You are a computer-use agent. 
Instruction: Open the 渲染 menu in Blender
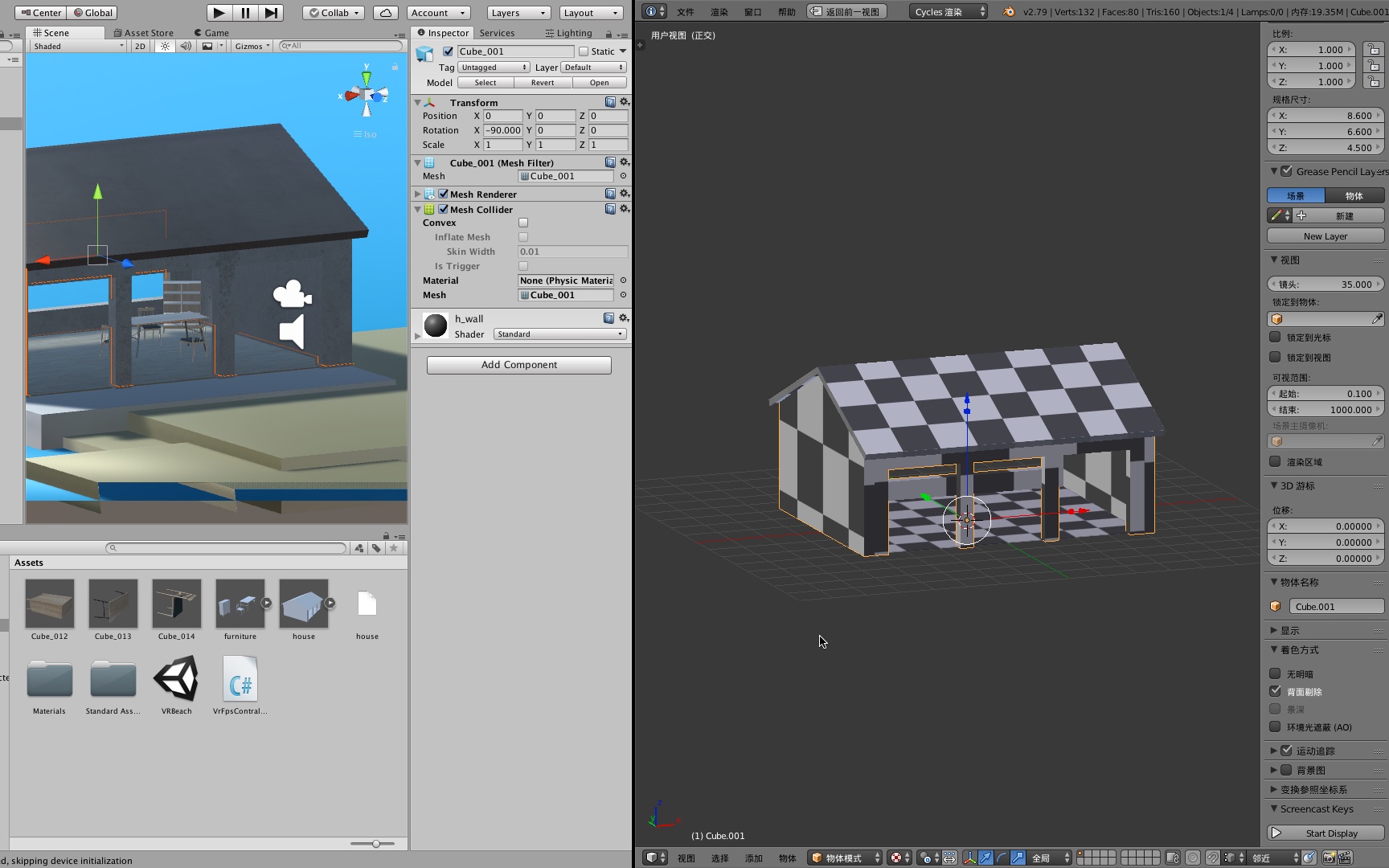[x=718, y=11]
